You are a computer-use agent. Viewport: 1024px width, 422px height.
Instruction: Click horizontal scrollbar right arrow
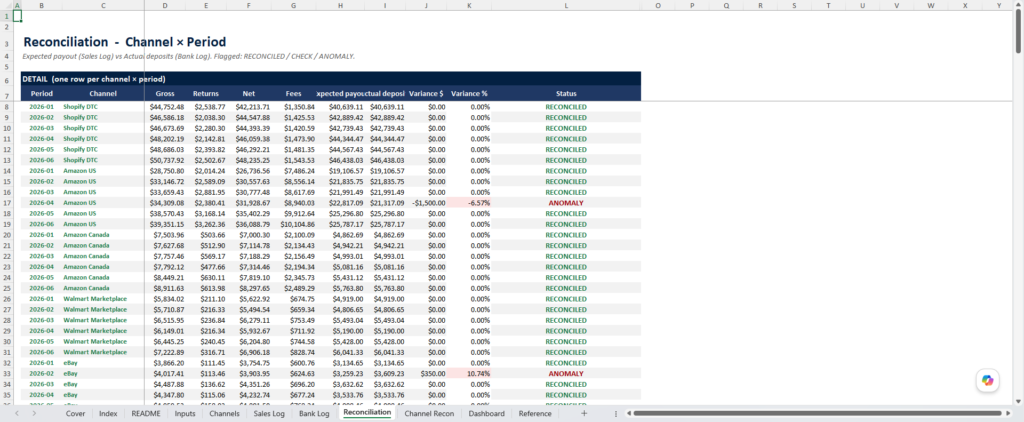point(1008,414)
